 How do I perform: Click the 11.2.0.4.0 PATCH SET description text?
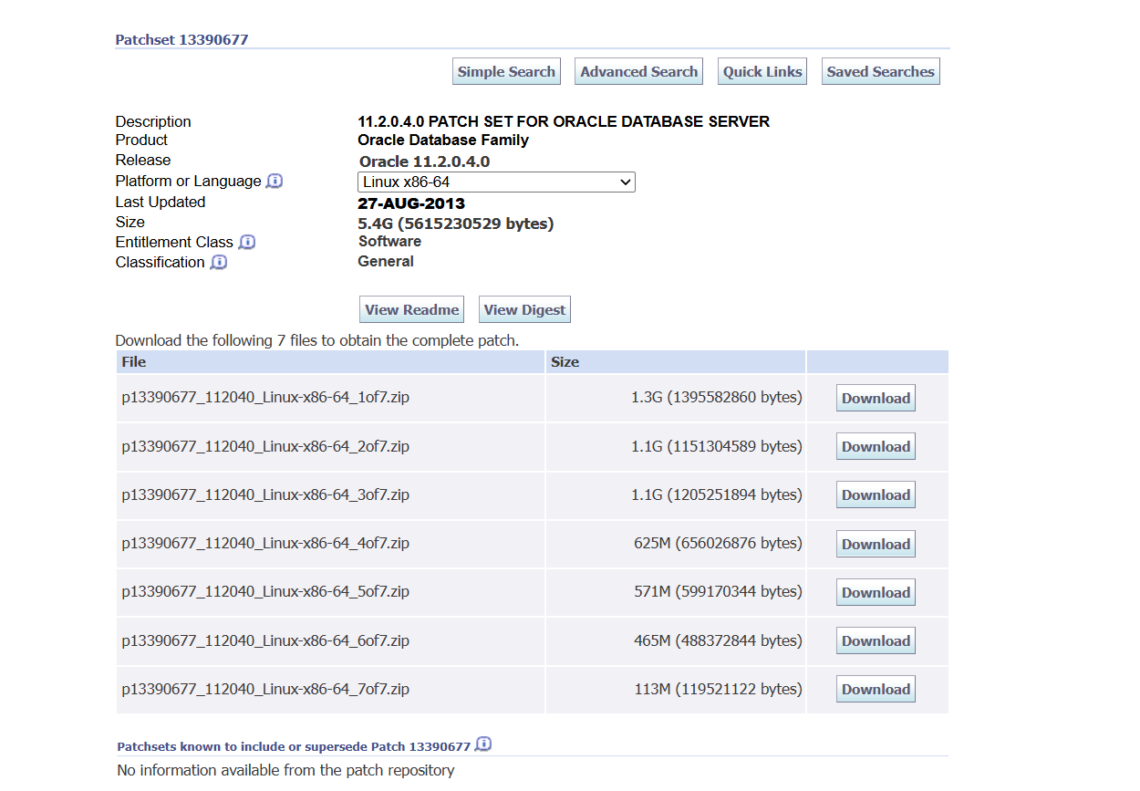pos(563,121)
